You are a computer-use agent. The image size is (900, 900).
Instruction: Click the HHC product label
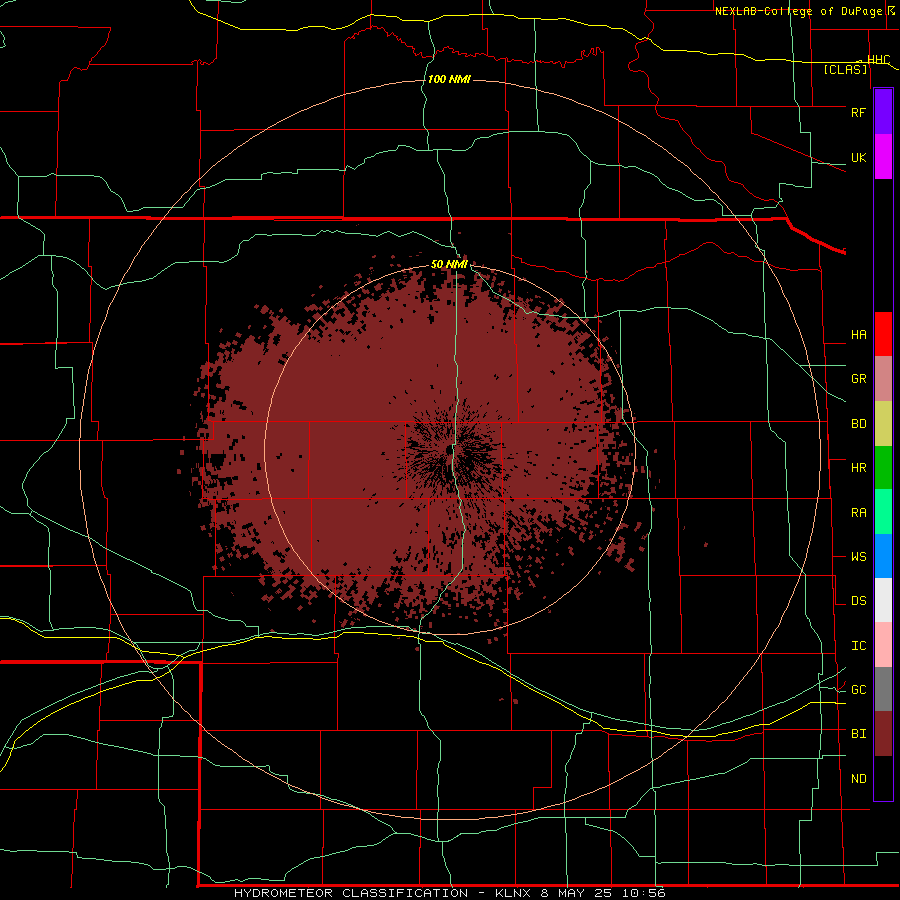tap(878, 60)
